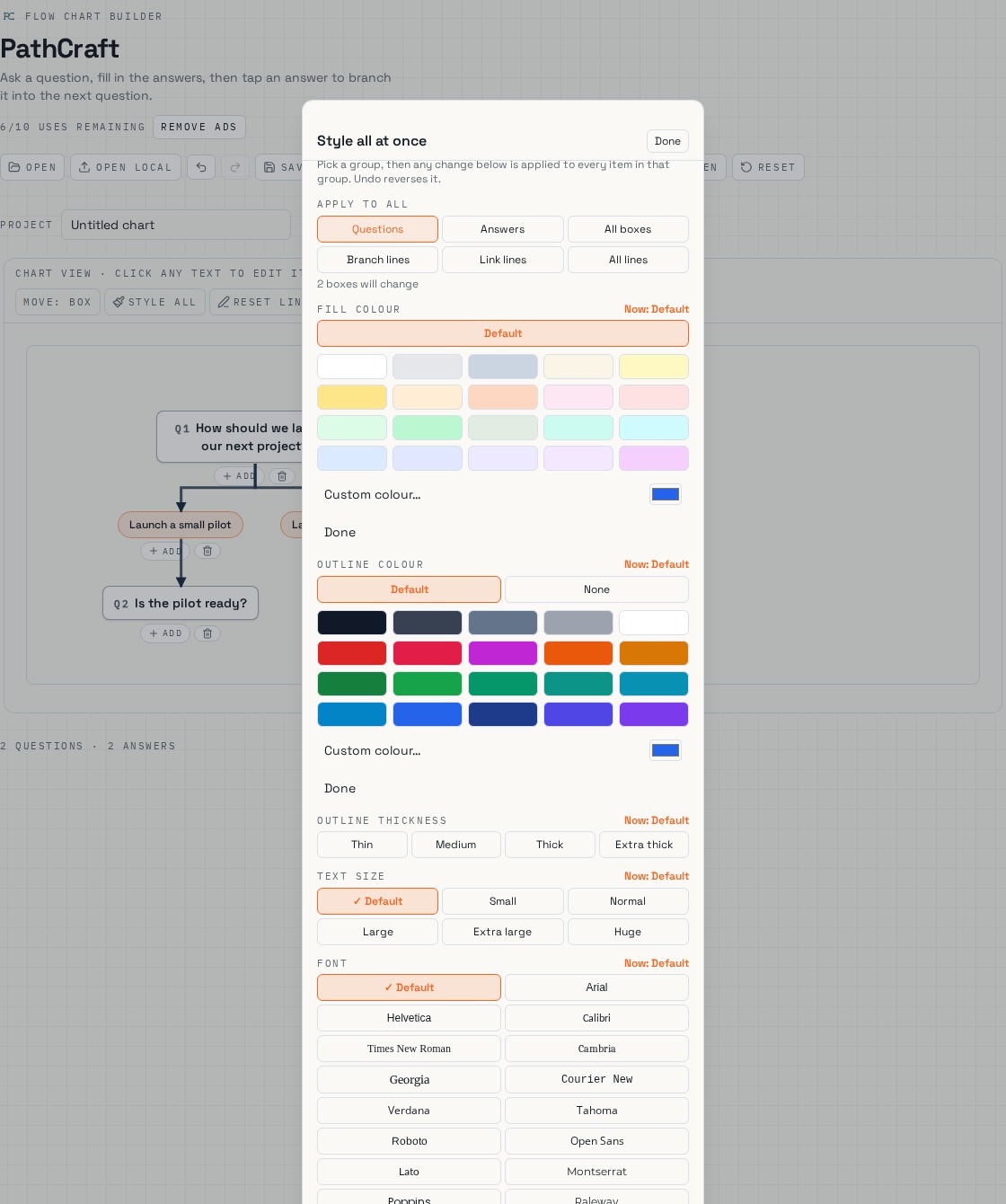Viewport: 1006px width, 1204px height.
Task: Set text size to Normal
Action: pyautogui.click(x=628, y=901)
